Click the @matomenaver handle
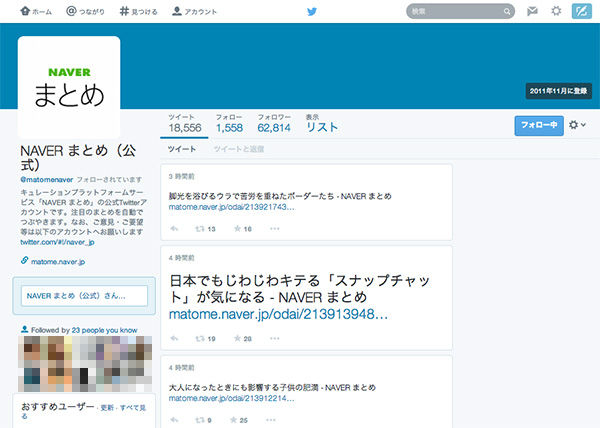 coord(47,179)
